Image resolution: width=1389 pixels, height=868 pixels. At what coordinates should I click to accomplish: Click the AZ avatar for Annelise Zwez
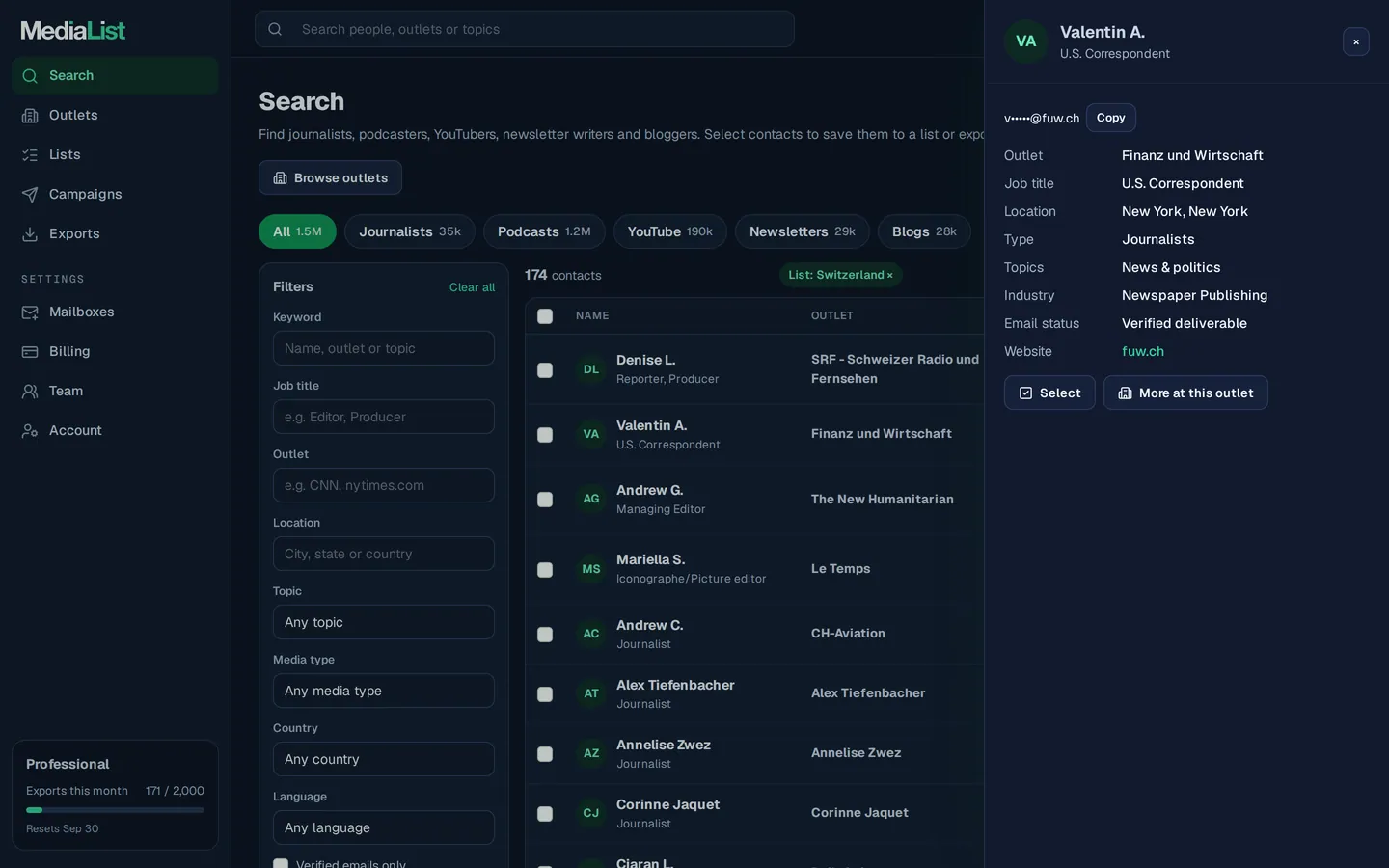(591, 753)
